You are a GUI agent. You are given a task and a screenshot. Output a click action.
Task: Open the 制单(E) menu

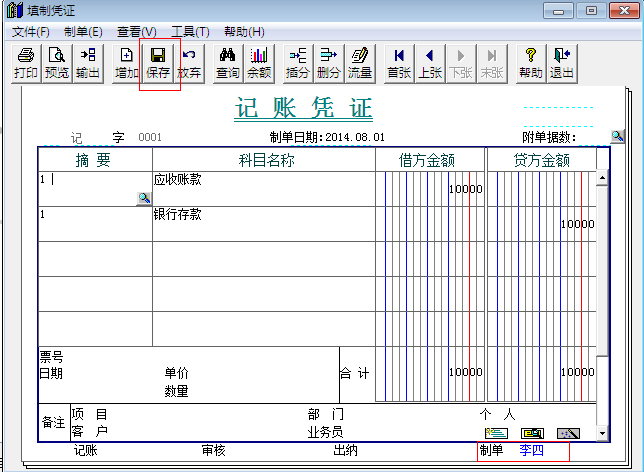coord(83,32)
